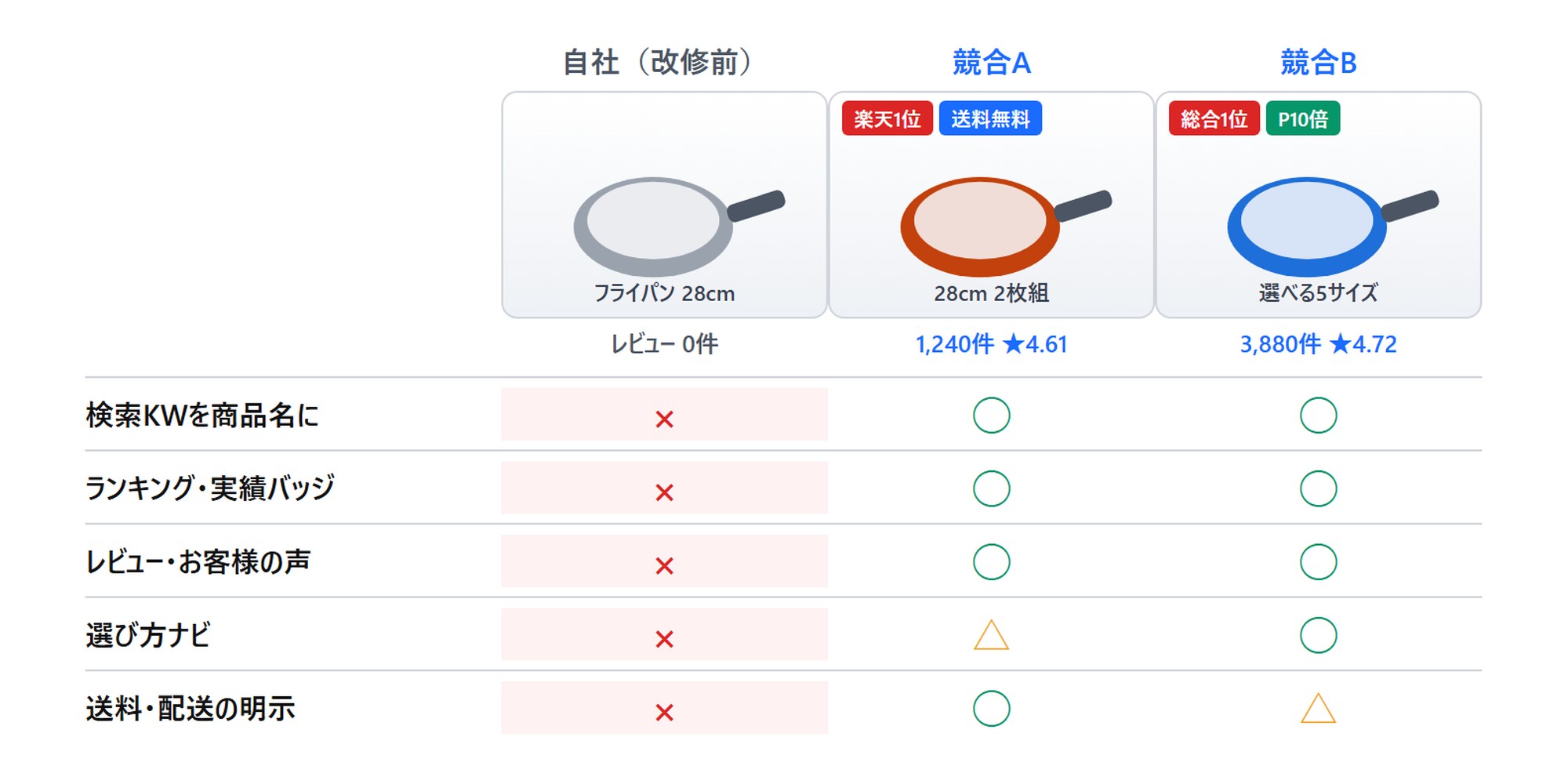Viewport: 1568px width, 784px height.
Task: Click the green P10倍 badge
Action: pos(1303,118)
